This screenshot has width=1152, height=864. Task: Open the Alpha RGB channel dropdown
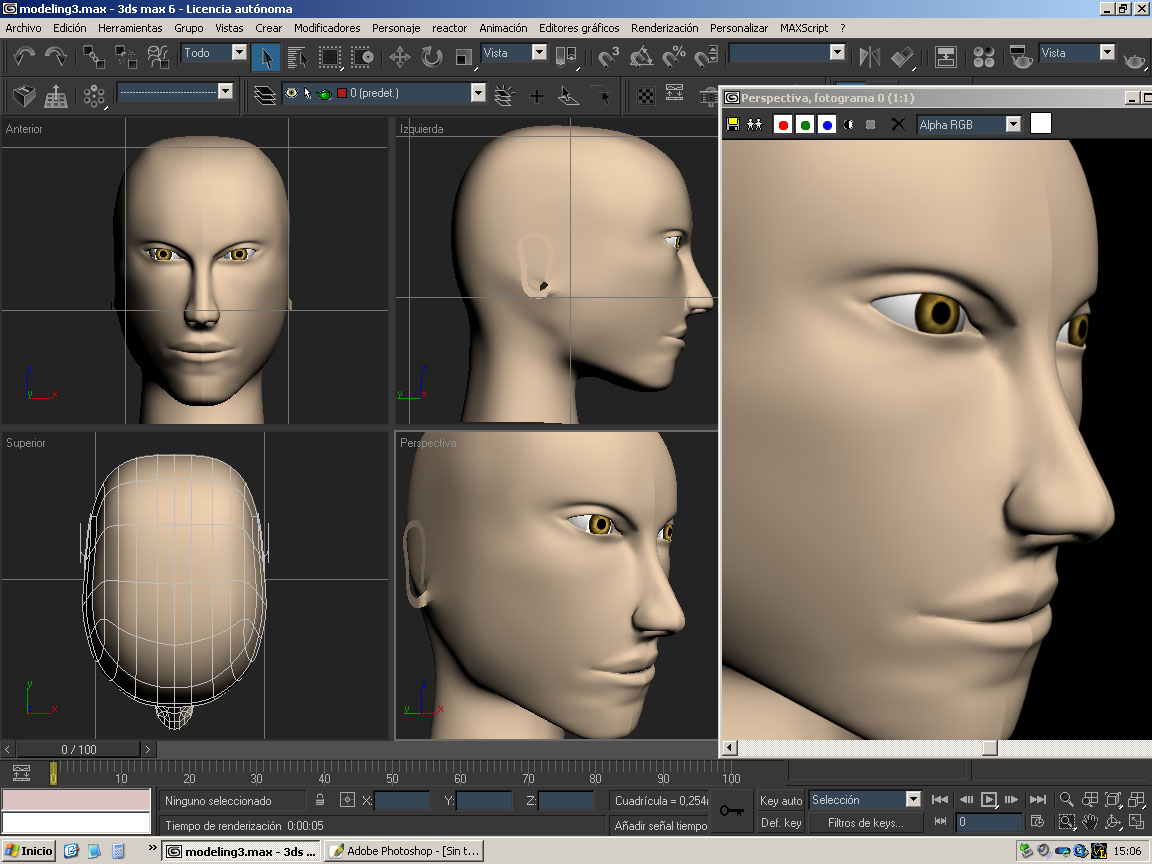point(1013,124)
